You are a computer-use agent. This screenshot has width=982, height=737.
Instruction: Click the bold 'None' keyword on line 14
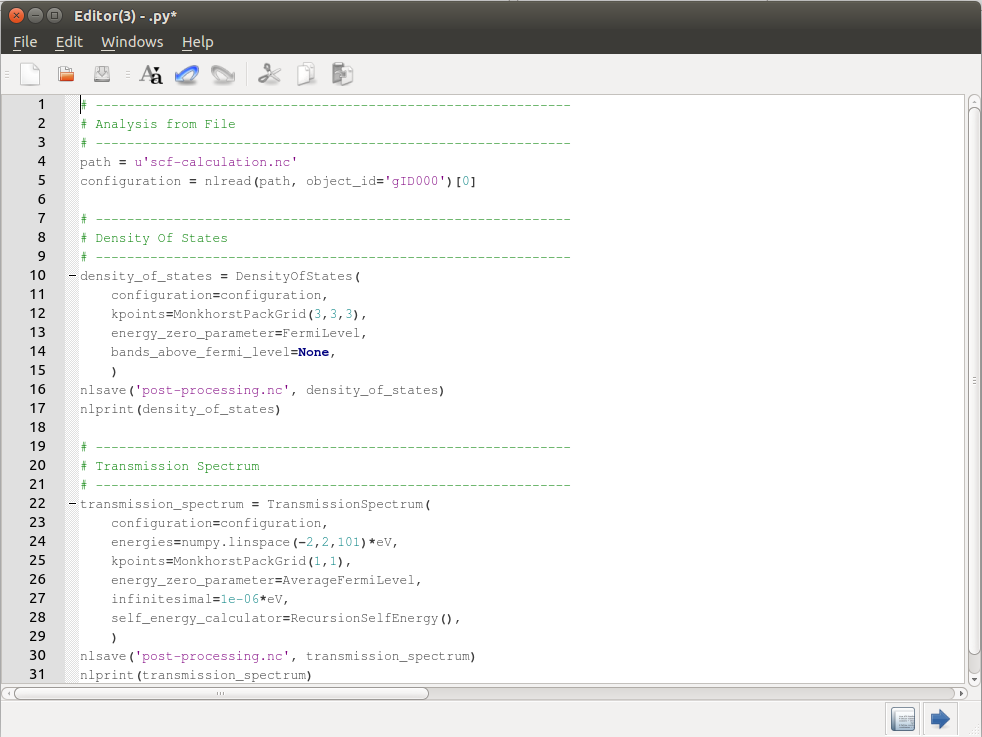314,352
